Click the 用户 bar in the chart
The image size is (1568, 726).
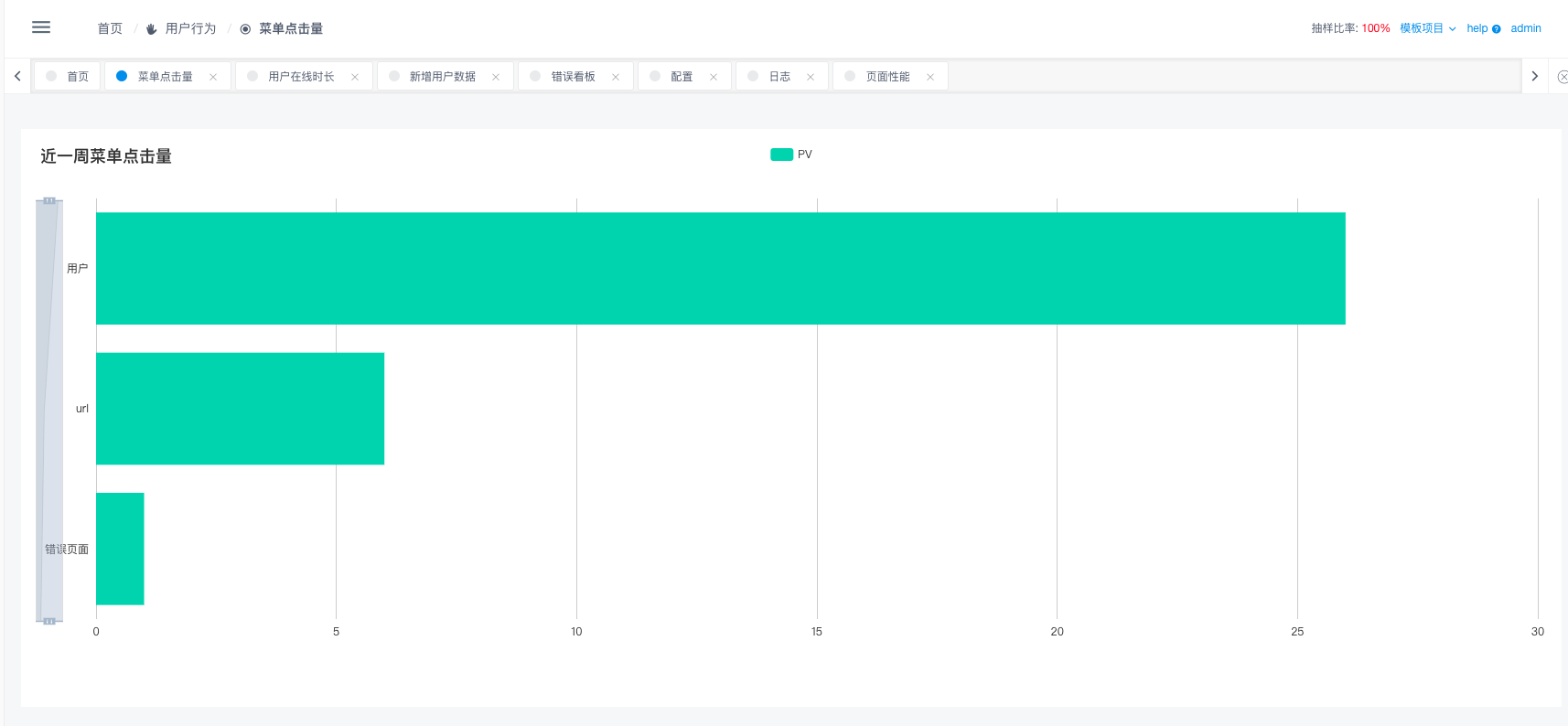(x=721, y=269)
